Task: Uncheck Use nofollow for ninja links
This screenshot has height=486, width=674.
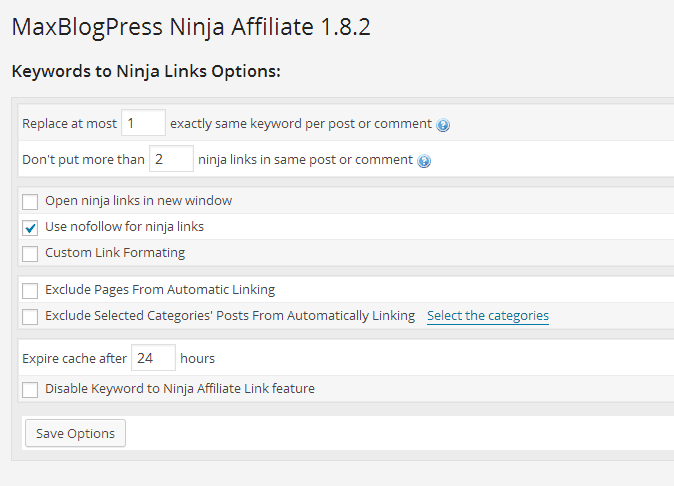Action: (x=30, y=228)
